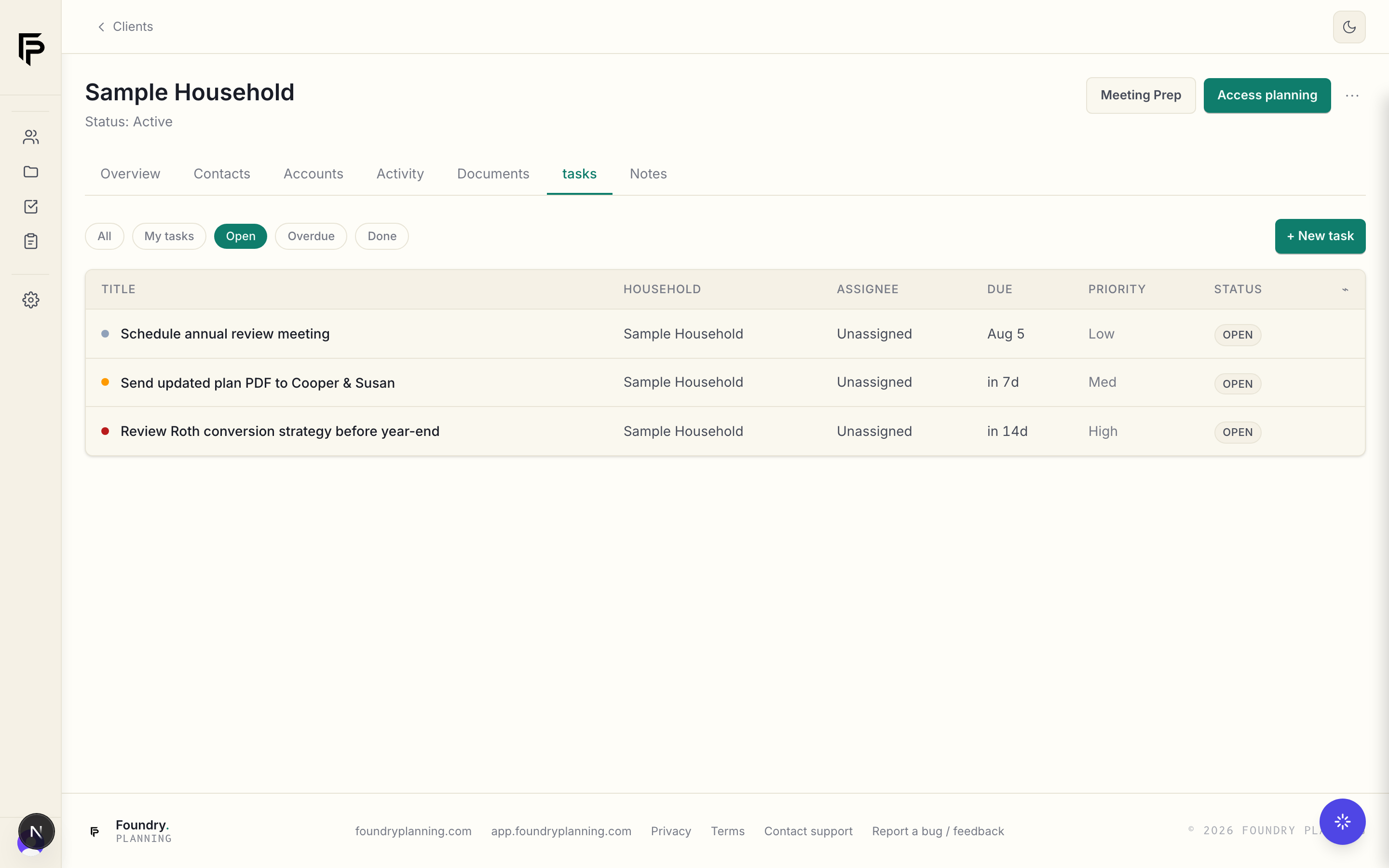This screenshot has height=868, width=1389.
Task: Click the table column options icon
Action: pyautogui.click(x=1345, y=289)
